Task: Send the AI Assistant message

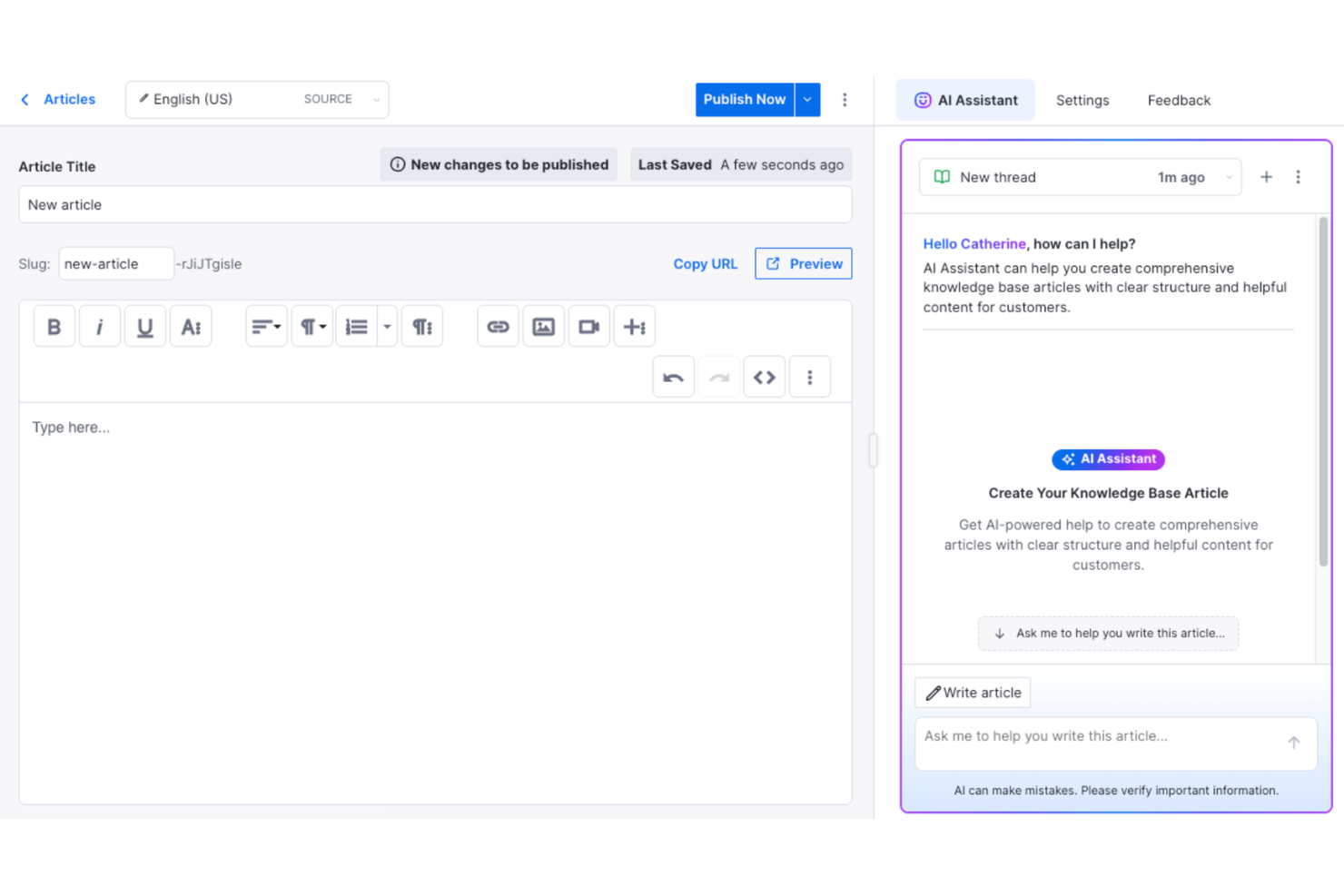Action: pyautogui.click(x=1293, y=742)
